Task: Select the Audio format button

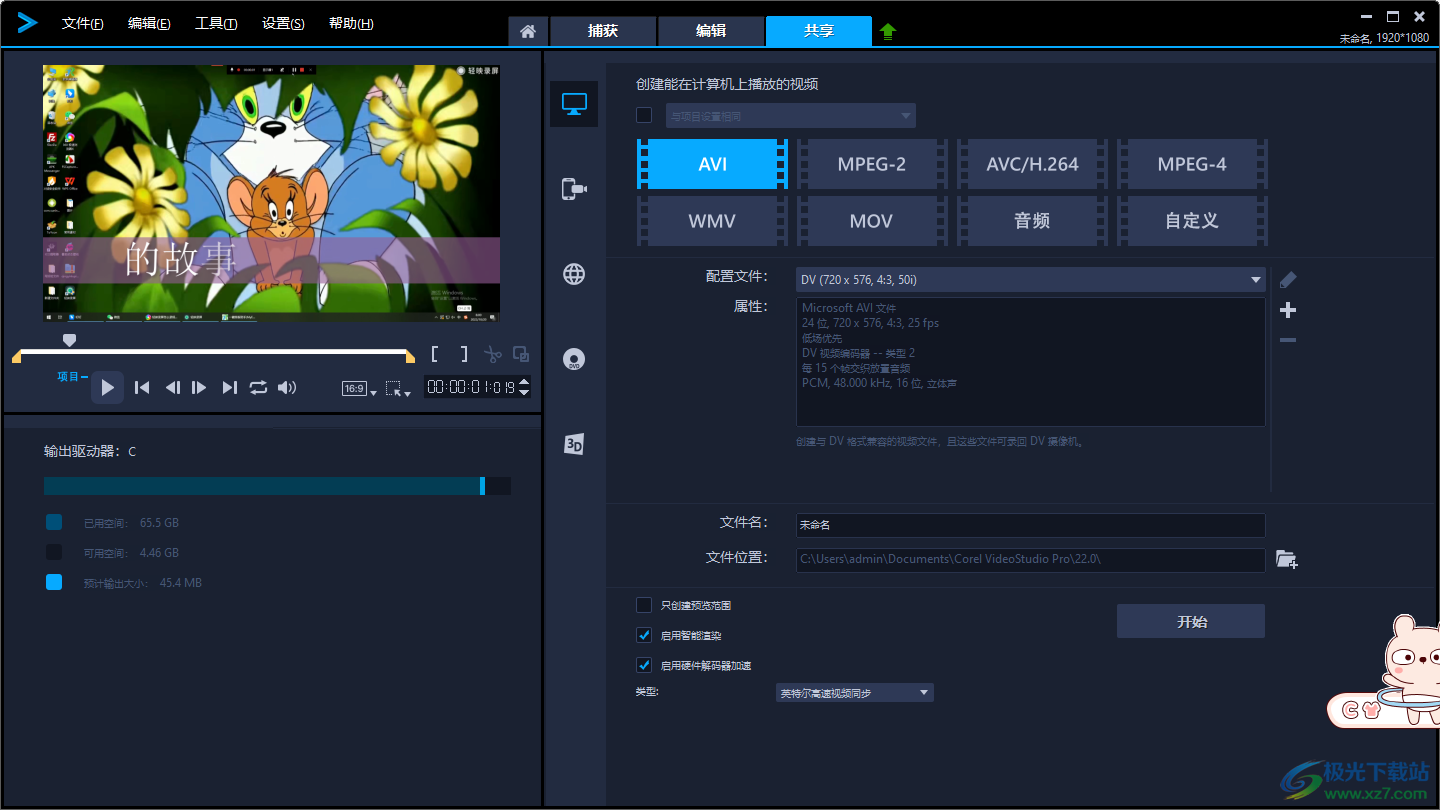Action: coord(1032,221)
